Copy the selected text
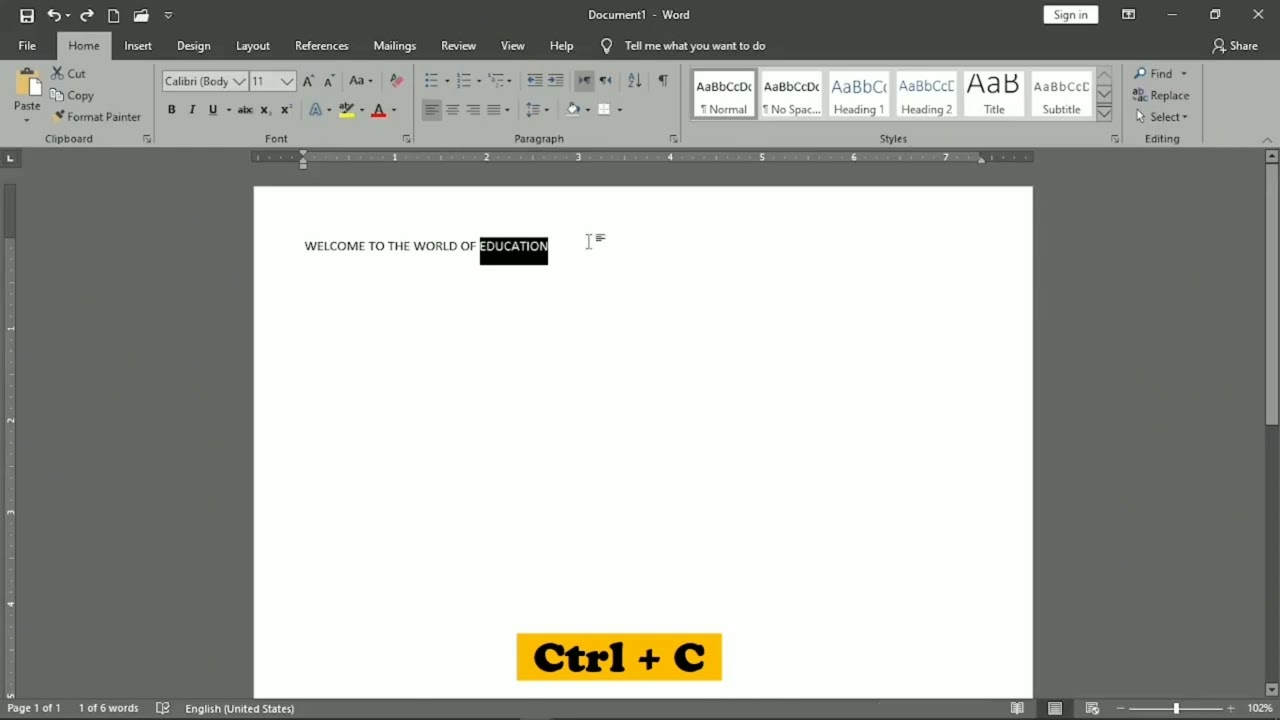This screenshot has height=720, width=1280. pyautogui.click(x=72, y=95)
